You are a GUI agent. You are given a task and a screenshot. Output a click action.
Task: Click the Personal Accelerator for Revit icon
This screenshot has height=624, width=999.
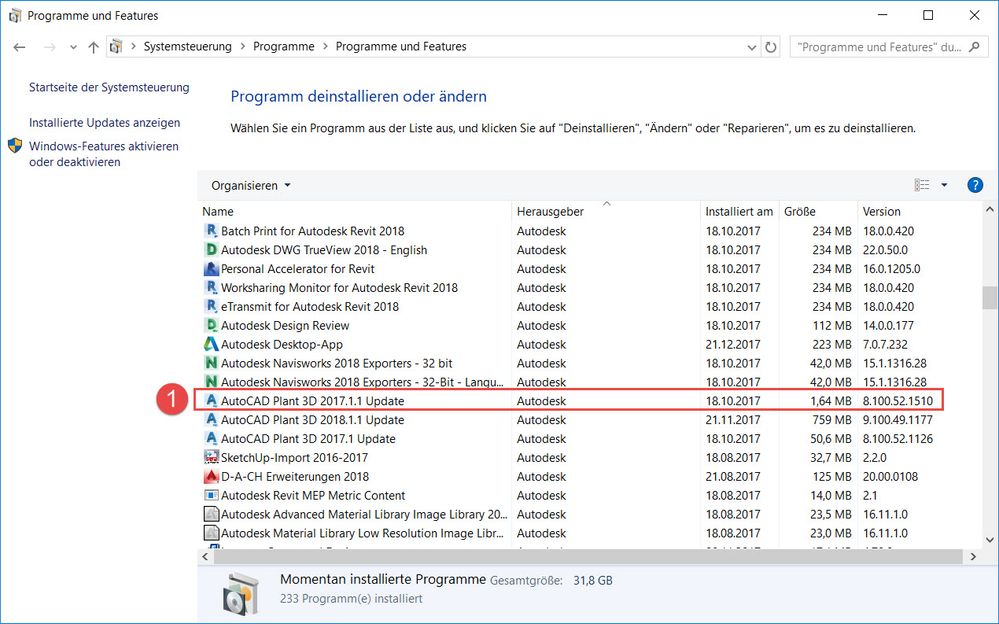(211, 269)
